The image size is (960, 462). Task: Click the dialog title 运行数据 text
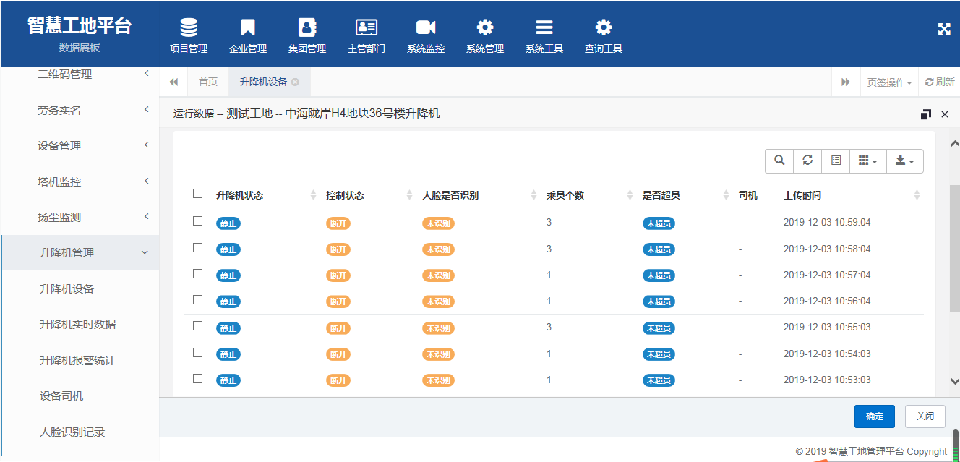[193, 114]
